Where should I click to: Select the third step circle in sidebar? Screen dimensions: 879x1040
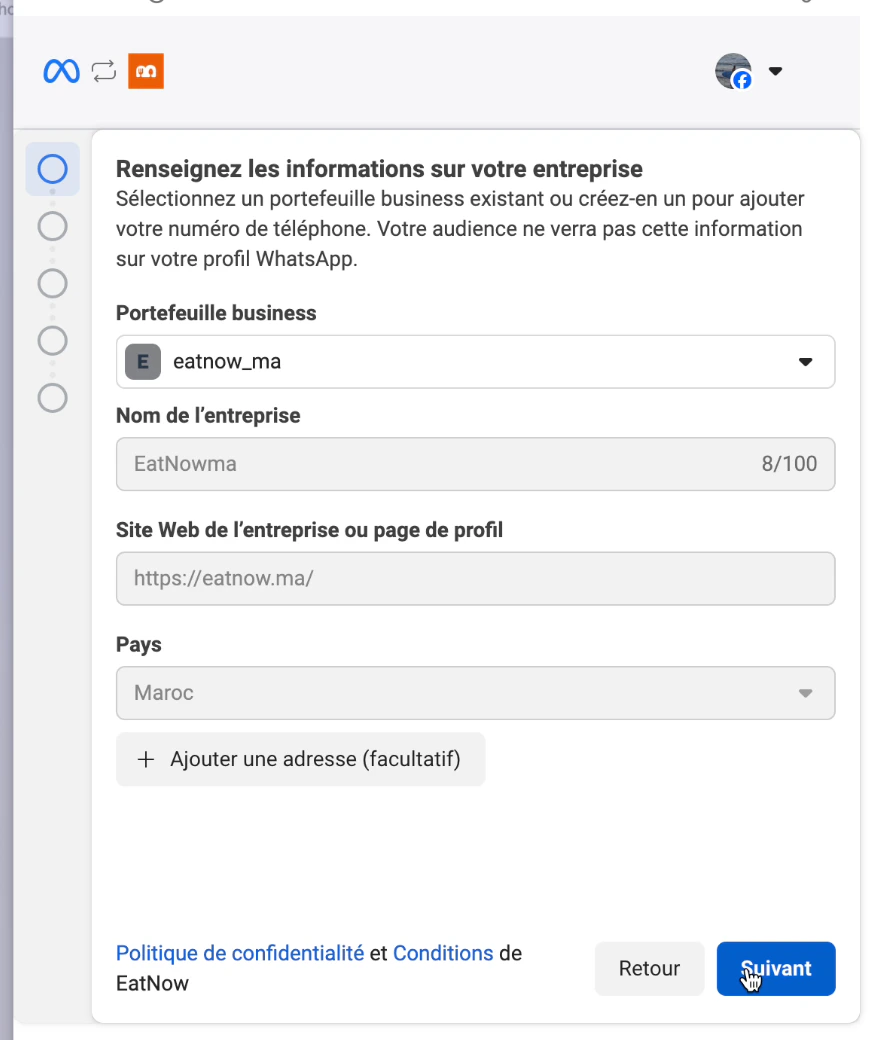coord(52,283)
